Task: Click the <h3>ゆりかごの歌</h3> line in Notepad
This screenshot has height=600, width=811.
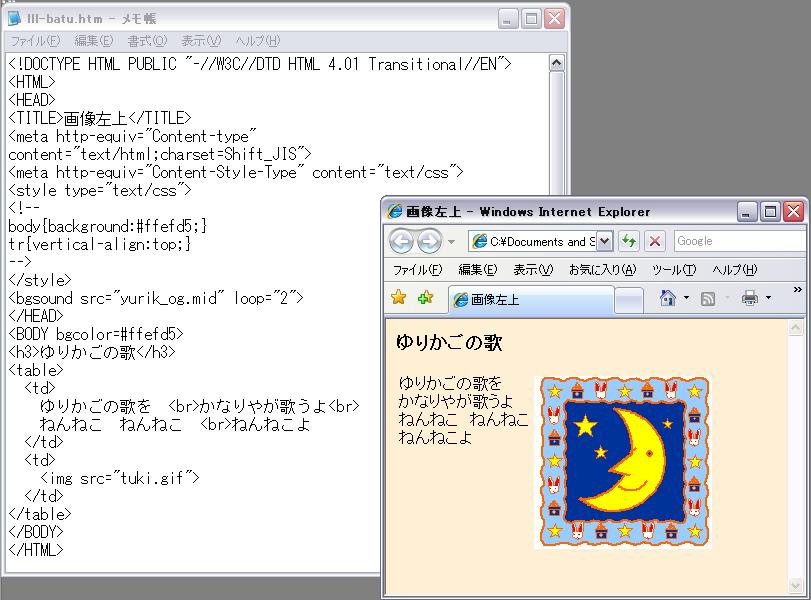Action: pos(92,352)
